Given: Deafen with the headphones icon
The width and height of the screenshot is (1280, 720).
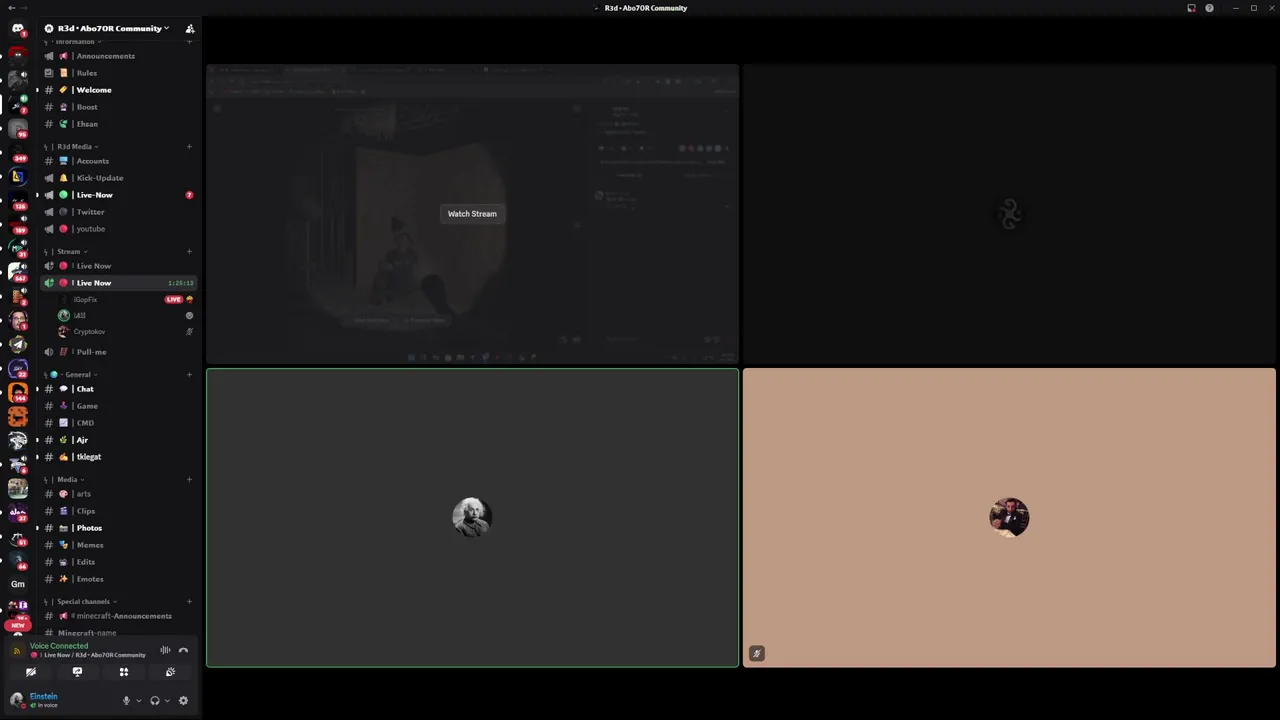Looking at the screenshot, I should (155, 701).
